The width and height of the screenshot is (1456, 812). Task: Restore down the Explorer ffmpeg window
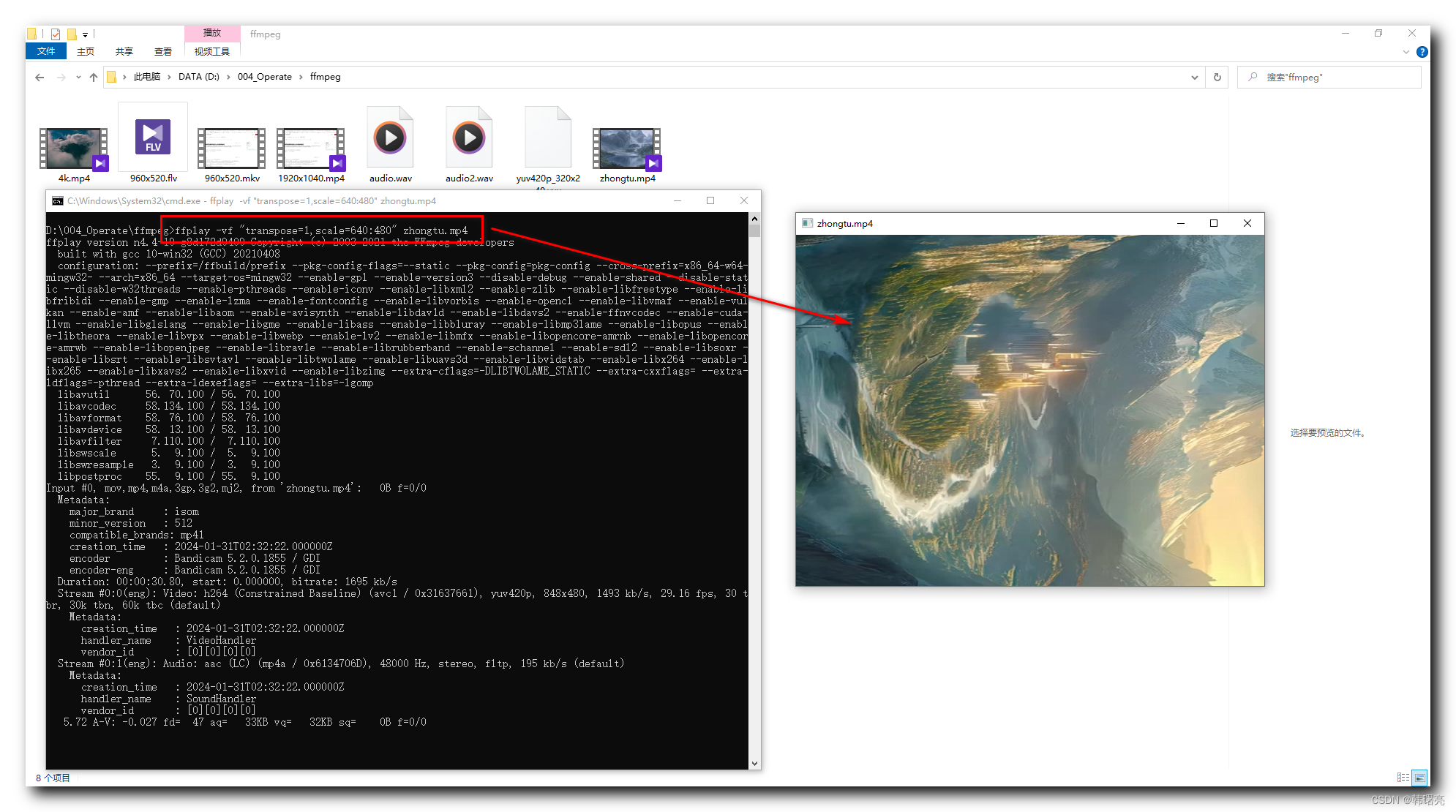click(1378, 34)
